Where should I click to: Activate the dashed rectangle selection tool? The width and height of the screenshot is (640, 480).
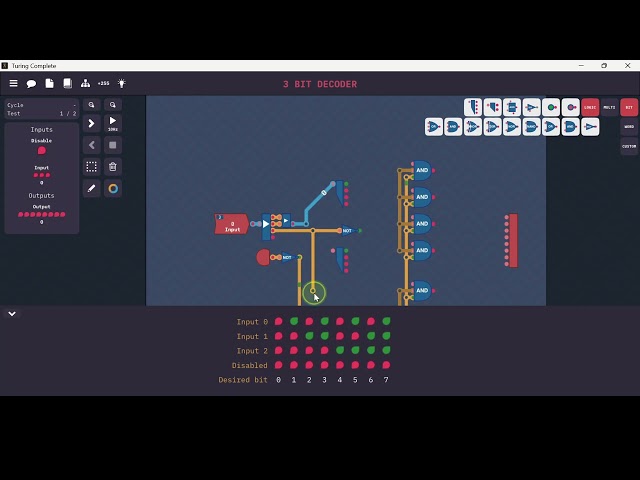coord(91,167)
